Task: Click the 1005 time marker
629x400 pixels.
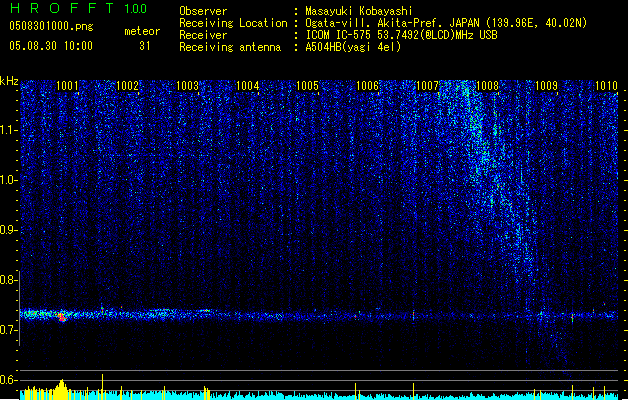Action: [307, 86]
